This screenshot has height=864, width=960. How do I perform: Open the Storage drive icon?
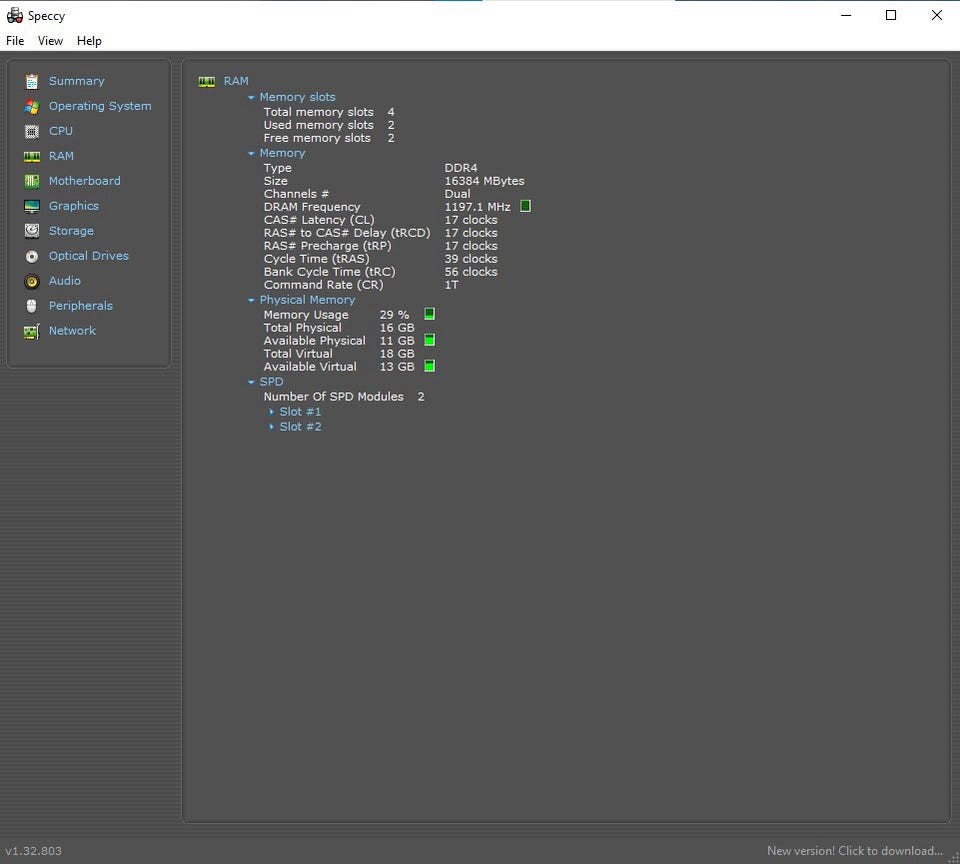32,231
